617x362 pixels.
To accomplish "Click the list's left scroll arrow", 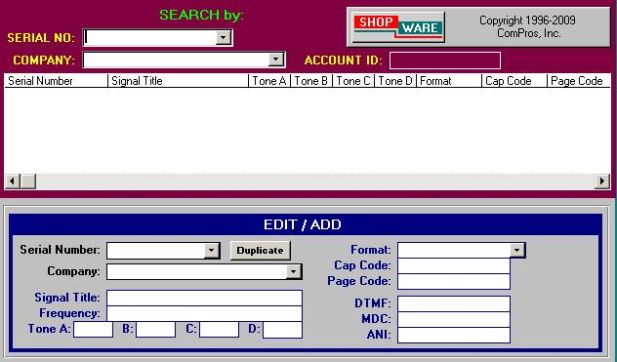I will (12, 181).
